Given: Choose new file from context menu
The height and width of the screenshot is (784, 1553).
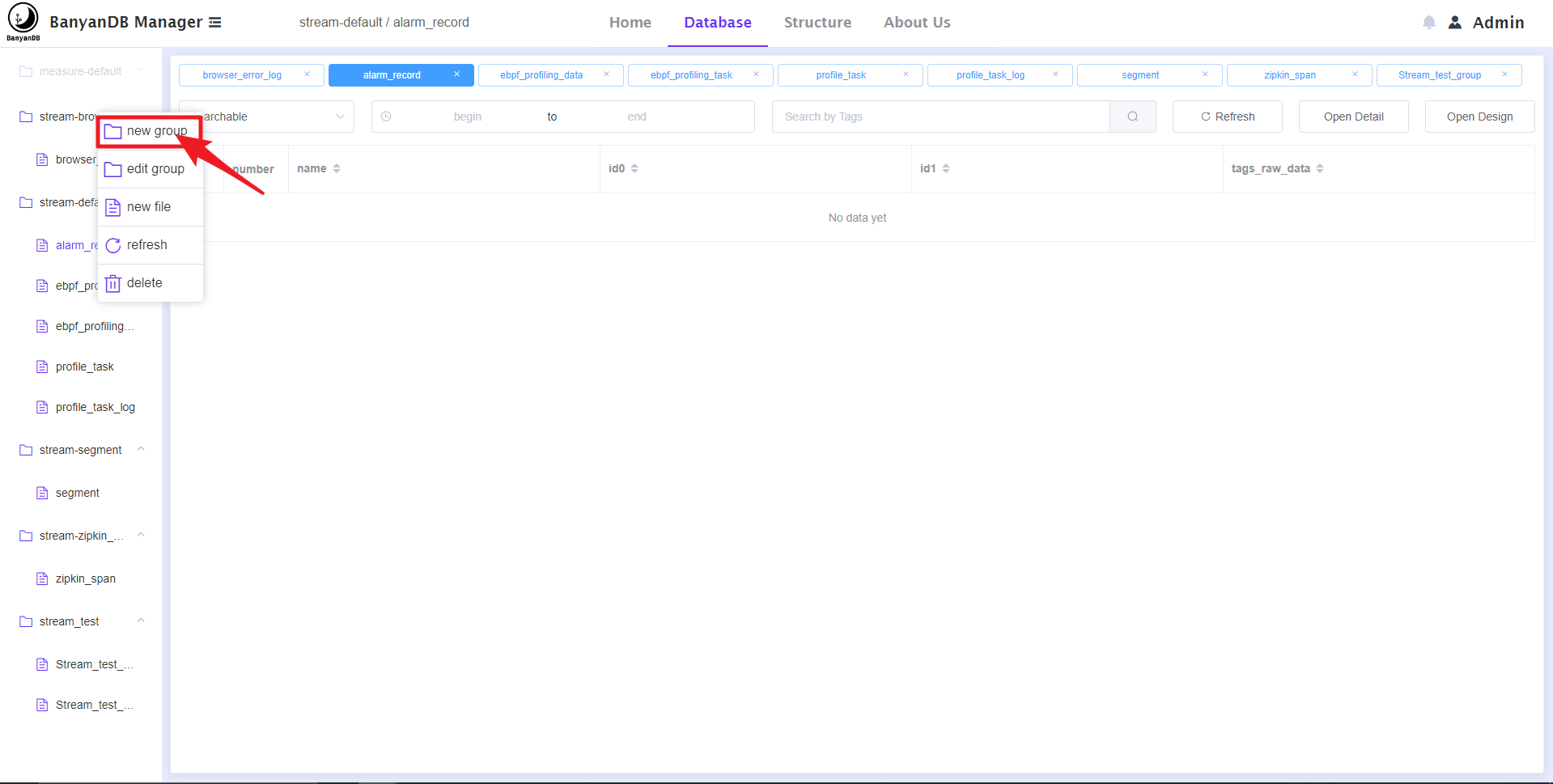Looking at the screenshot, I should (151, 207).
